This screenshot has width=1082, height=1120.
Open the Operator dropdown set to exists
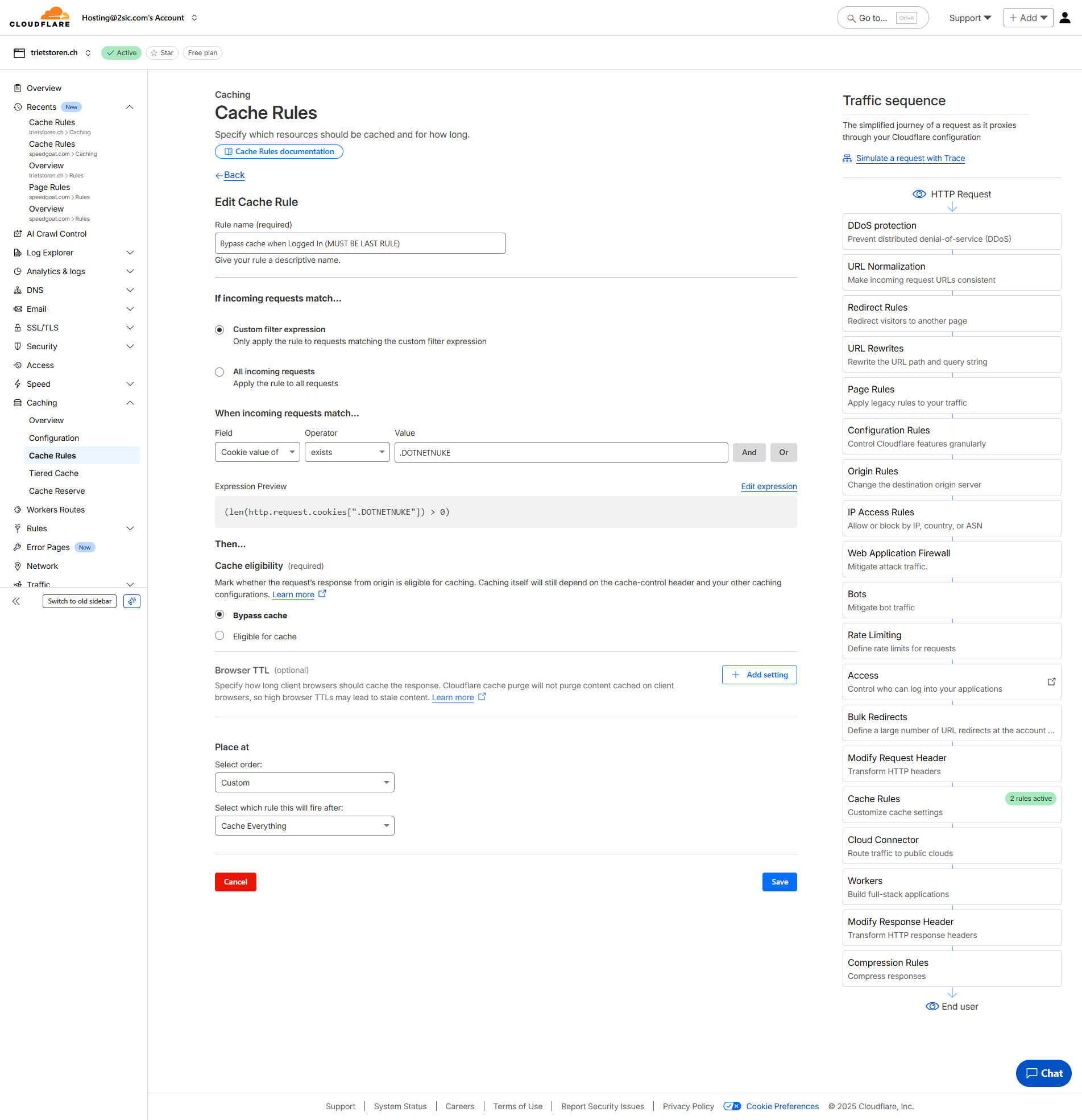pyautogui.click(x=347, y=452)
